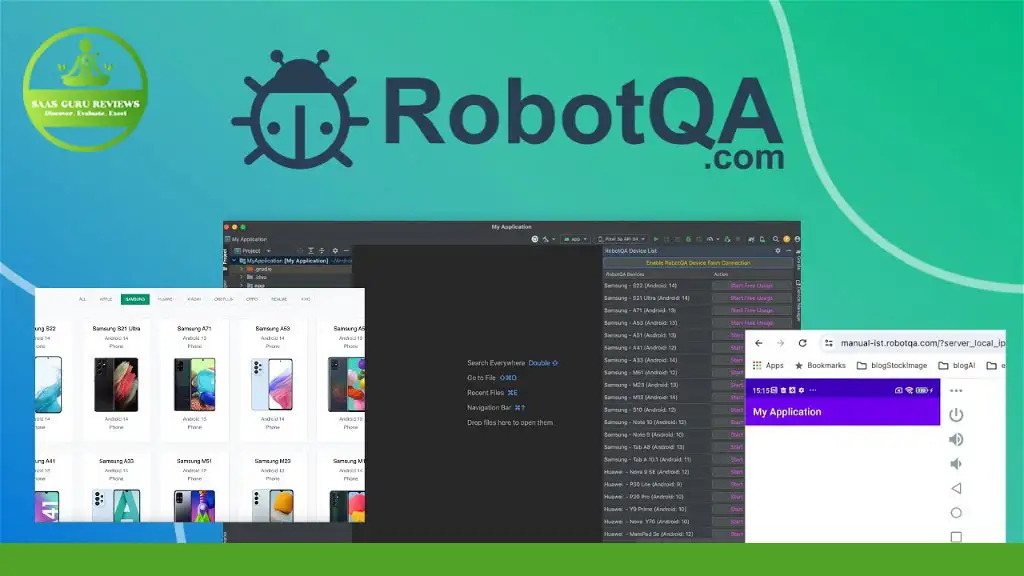Select the OPPO brand tab

coord(252,299)
